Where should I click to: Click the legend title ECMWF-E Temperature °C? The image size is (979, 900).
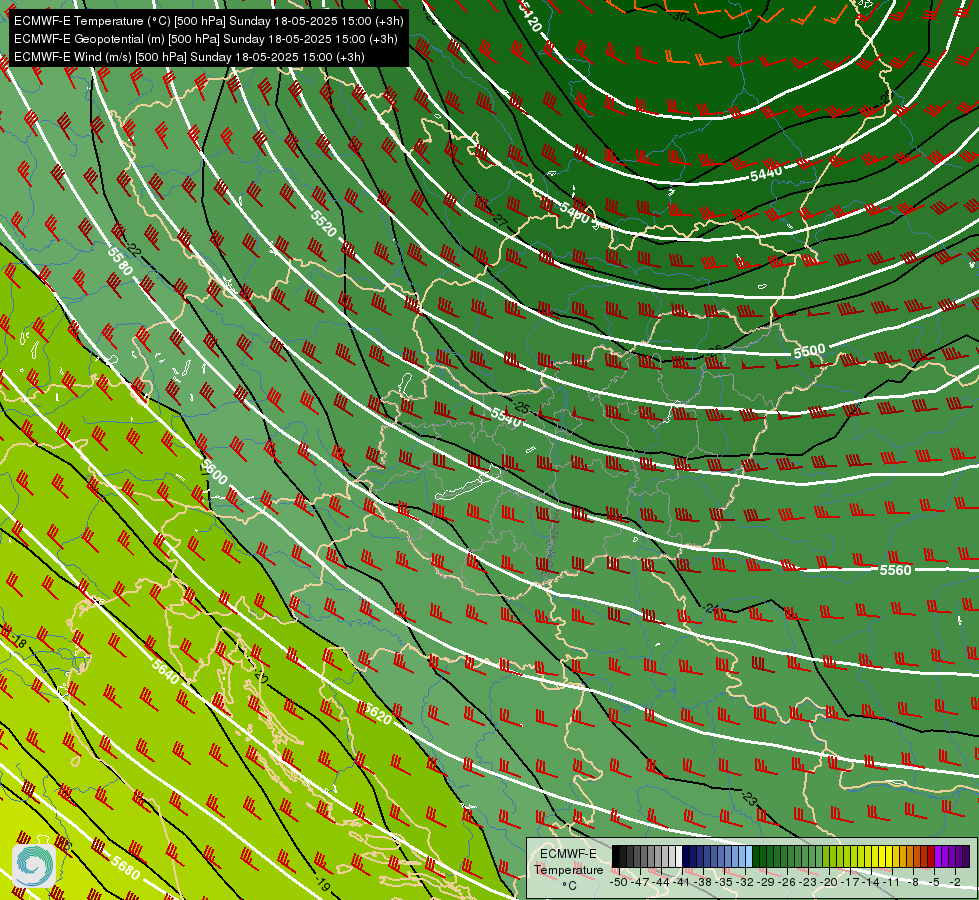click(x=568, y=869)
